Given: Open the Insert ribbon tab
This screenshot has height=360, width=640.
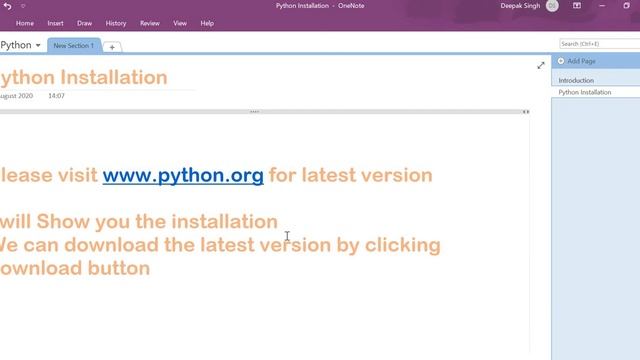Looking at the screenshot, I should (x=55, y=23).
